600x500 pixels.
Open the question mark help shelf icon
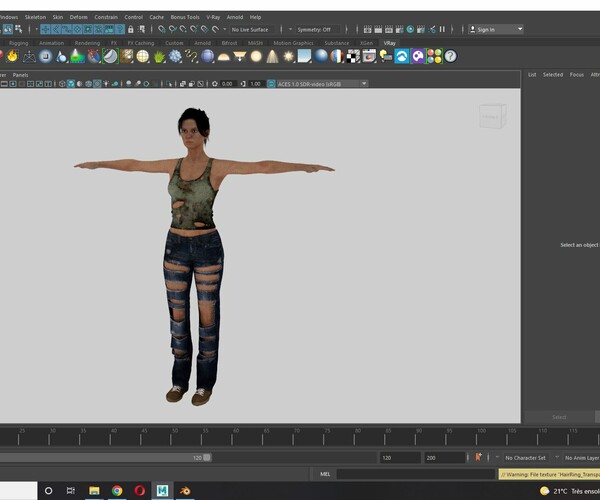[450, 56]
